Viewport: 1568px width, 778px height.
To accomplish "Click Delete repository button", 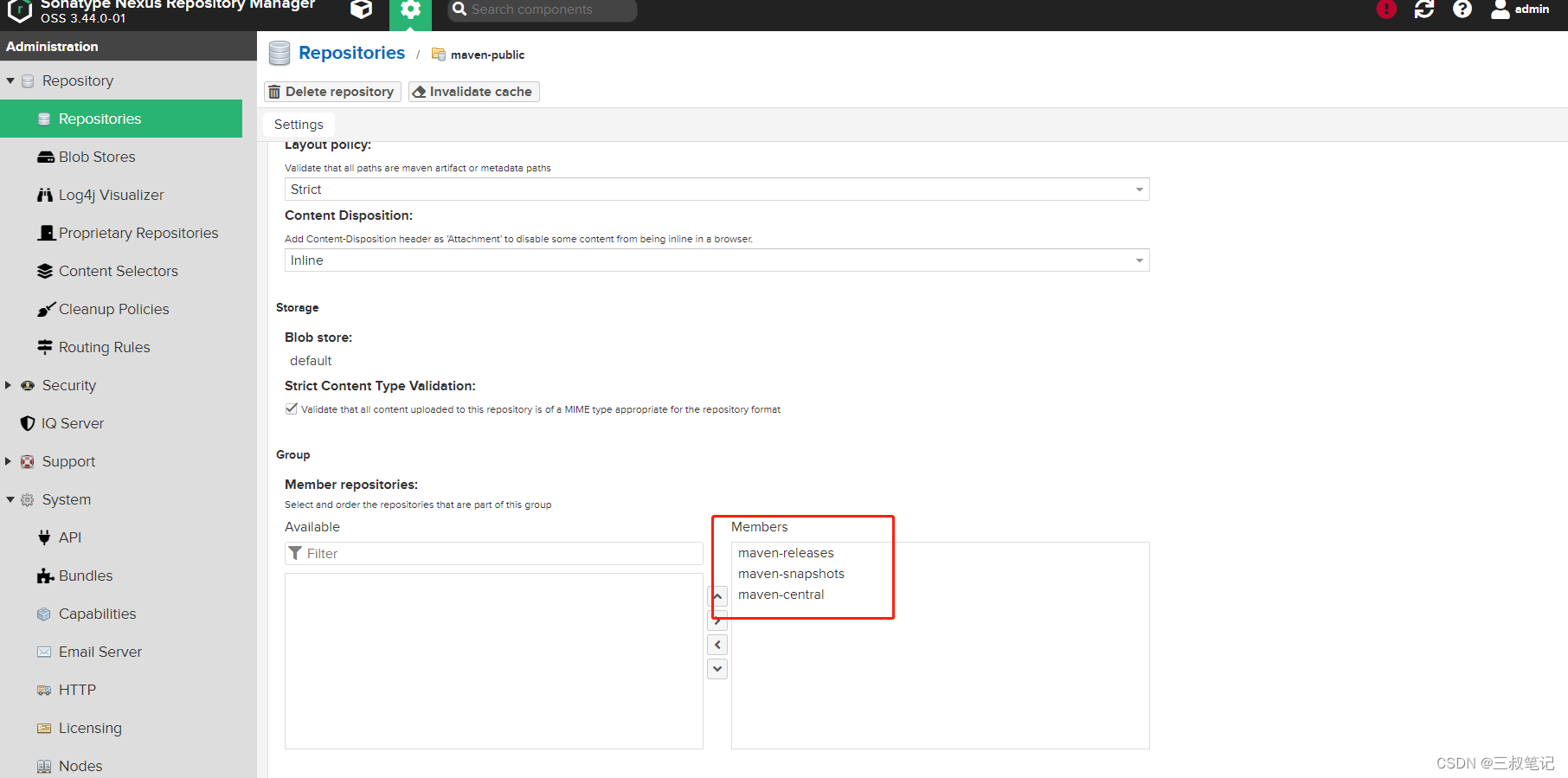I will (332, 92).
